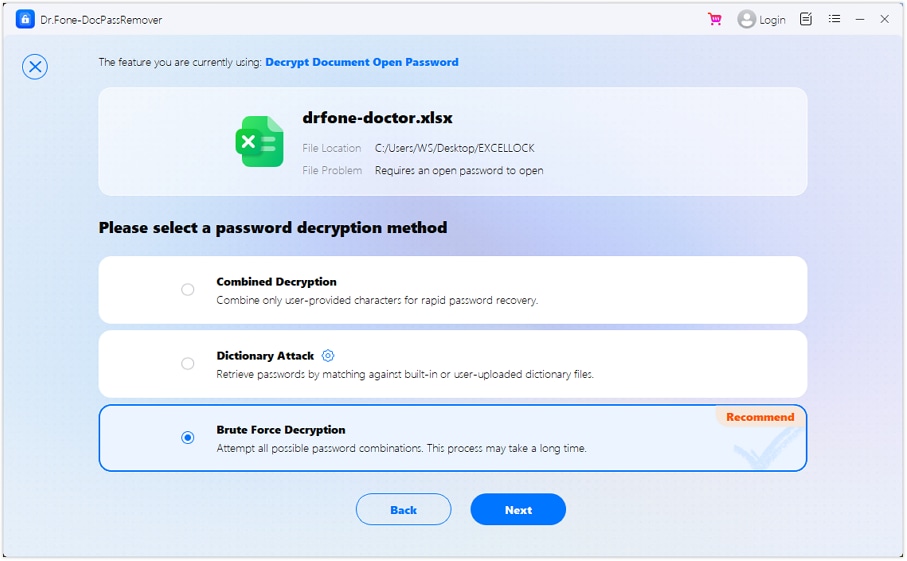
Task: Open Dictionary Attack settings gear
Action: click(328, 356)
